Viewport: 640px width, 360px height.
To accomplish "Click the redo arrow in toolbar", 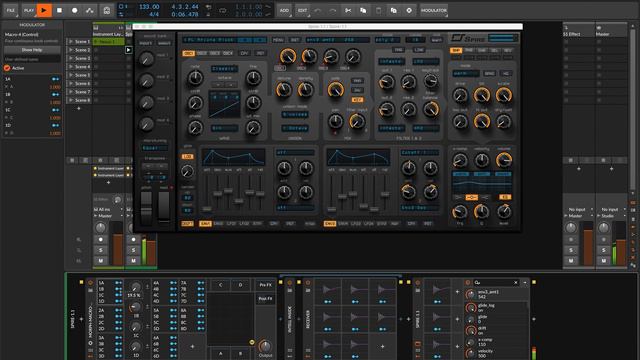I will point(333,10).
